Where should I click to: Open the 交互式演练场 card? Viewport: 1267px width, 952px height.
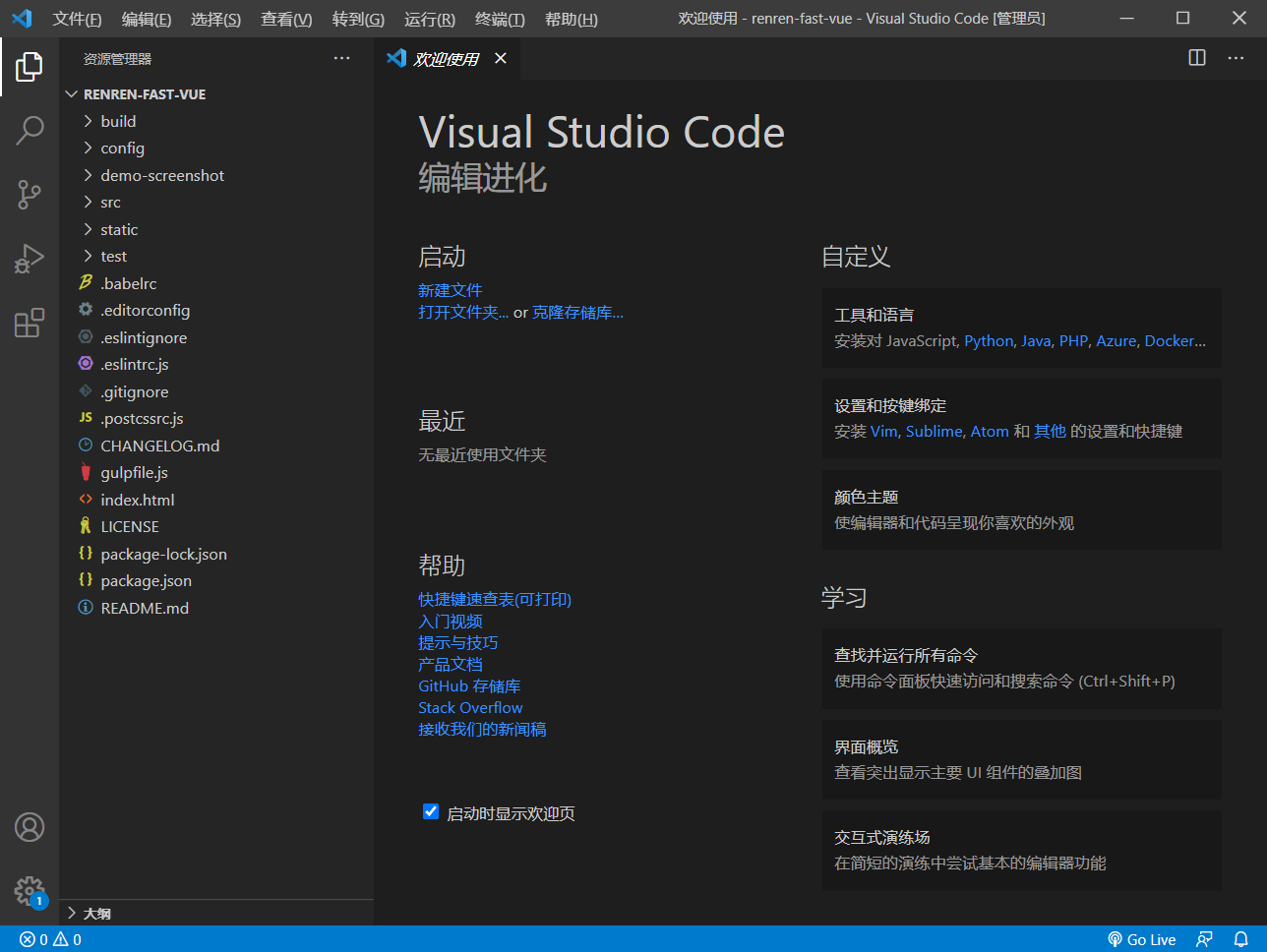click(x=1021, y=850)
